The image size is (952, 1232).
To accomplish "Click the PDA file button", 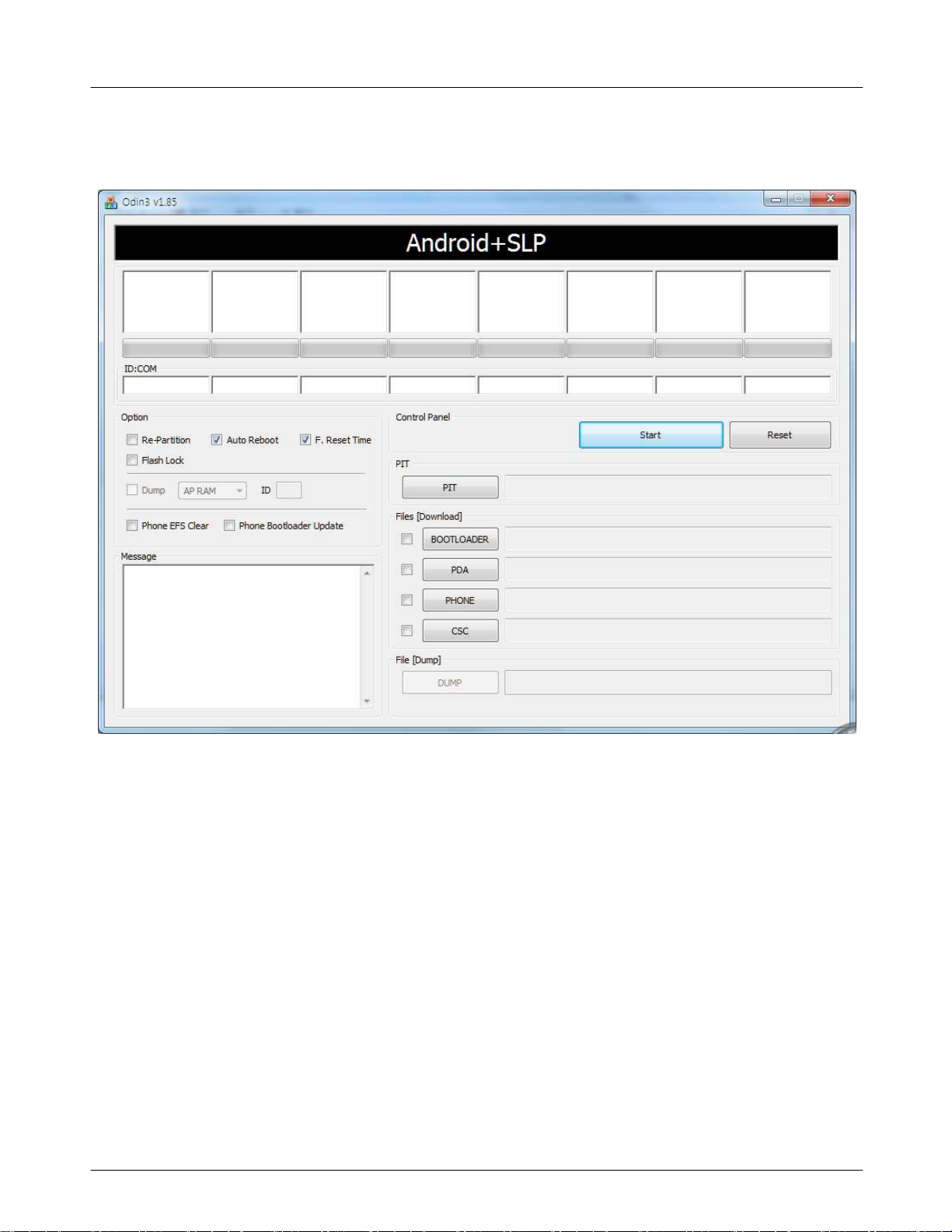I will coord(460,570).
